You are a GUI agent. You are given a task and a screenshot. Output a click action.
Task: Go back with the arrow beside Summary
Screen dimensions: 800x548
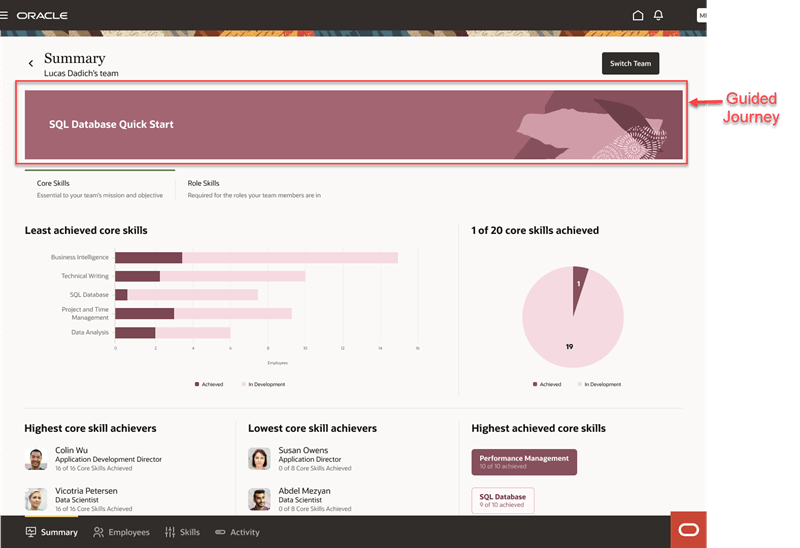coord(31,63)
